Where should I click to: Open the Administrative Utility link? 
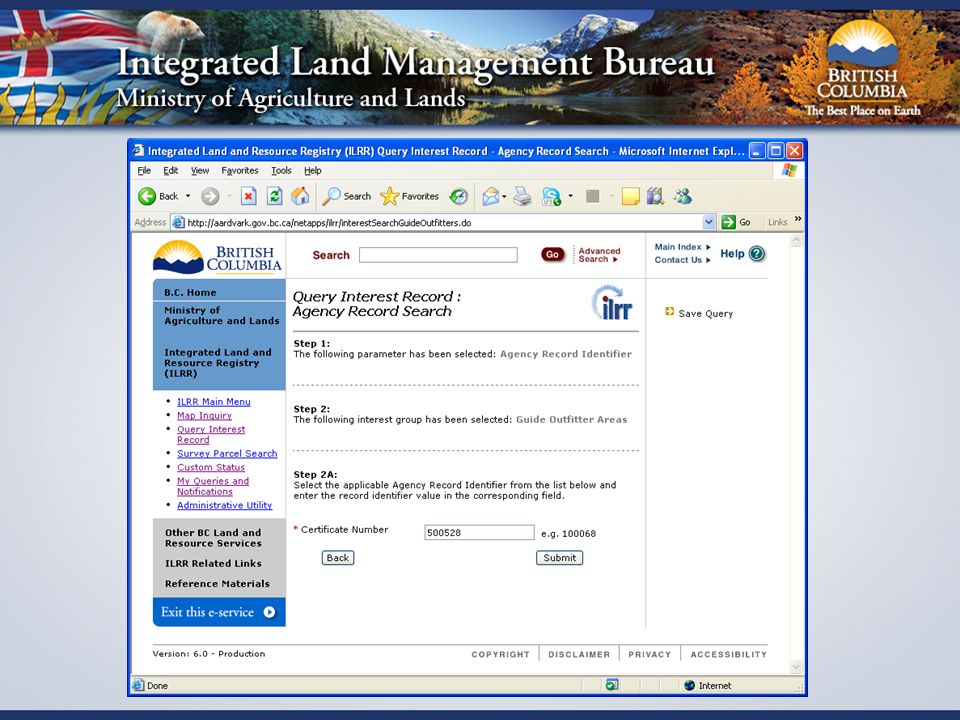click(224, 505)
